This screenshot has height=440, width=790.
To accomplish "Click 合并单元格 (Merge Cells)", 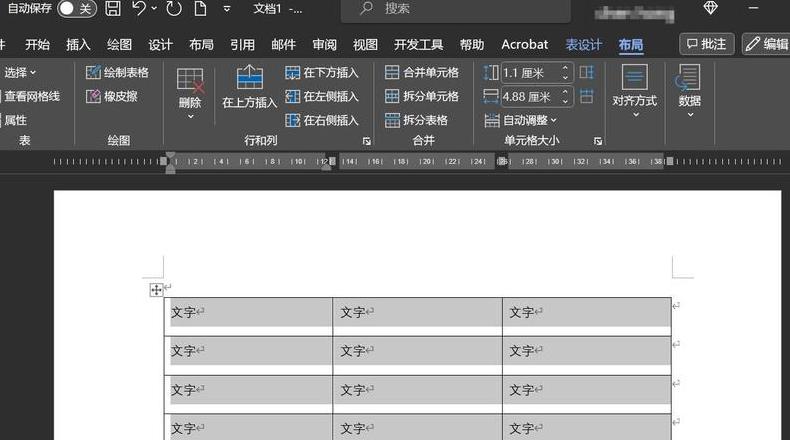I will [422, 73].
